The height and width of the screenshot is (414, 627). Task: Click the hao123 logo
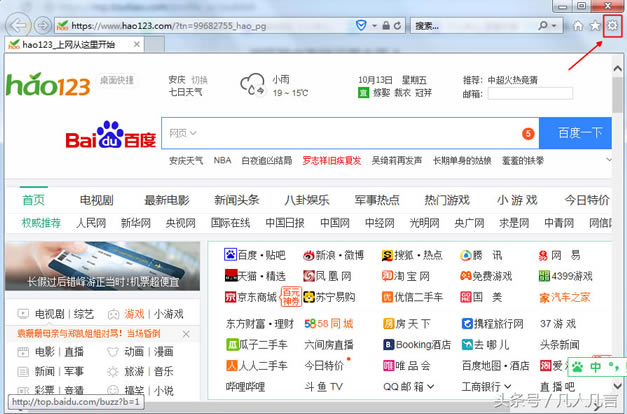[48, 85]
